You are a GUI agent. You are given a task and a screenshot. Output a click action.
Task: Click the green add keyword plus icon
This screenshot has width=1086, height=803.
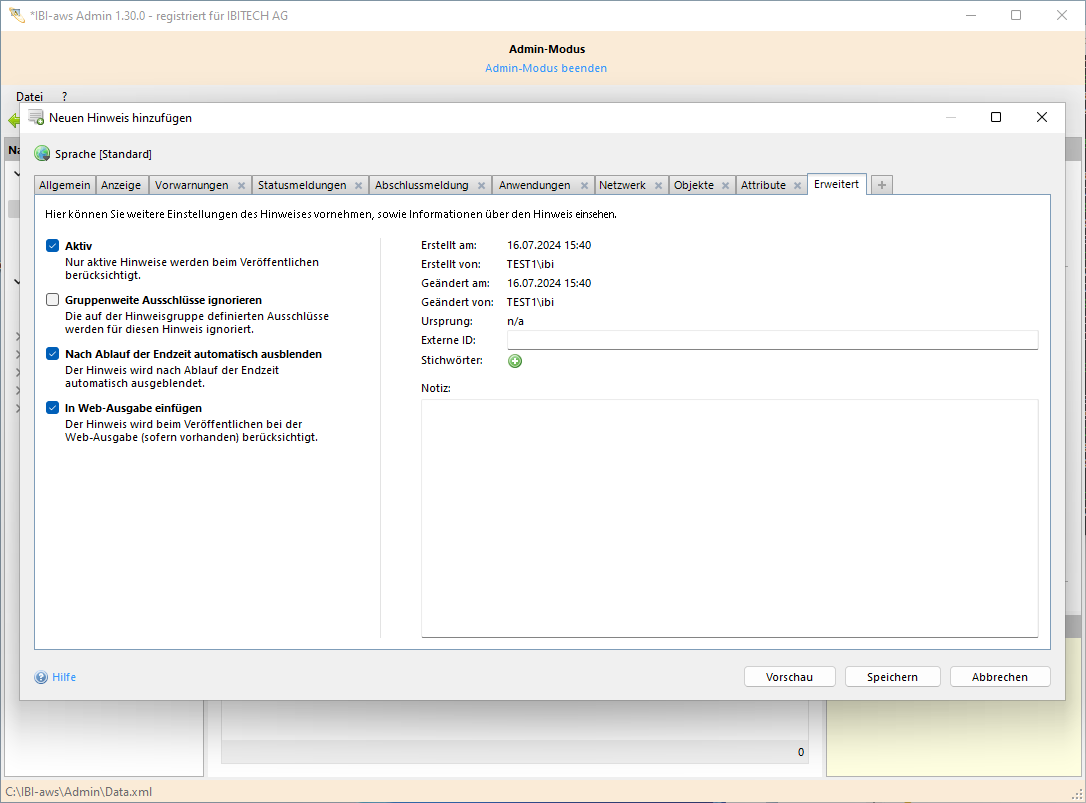pyautogui.click(x=515, y=361)
